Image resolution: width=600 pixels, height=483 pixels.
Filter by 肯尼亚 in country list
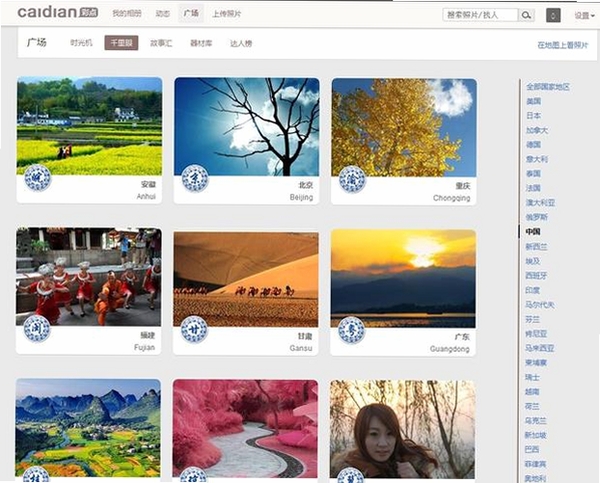click(536, 334)
